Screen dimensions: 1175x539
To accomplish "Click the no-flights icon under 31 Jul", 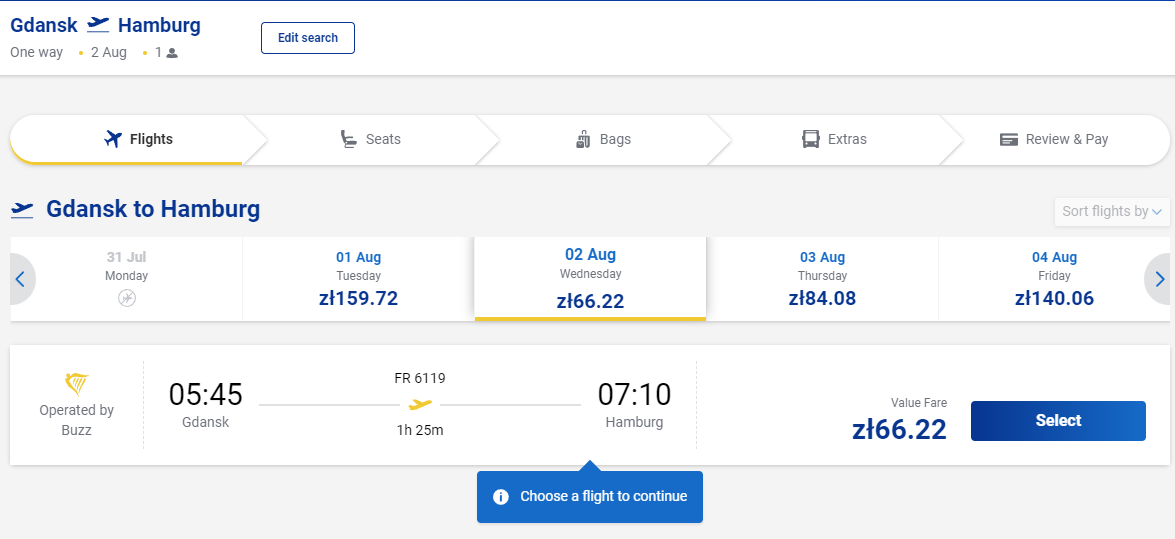I will [127, 298].
